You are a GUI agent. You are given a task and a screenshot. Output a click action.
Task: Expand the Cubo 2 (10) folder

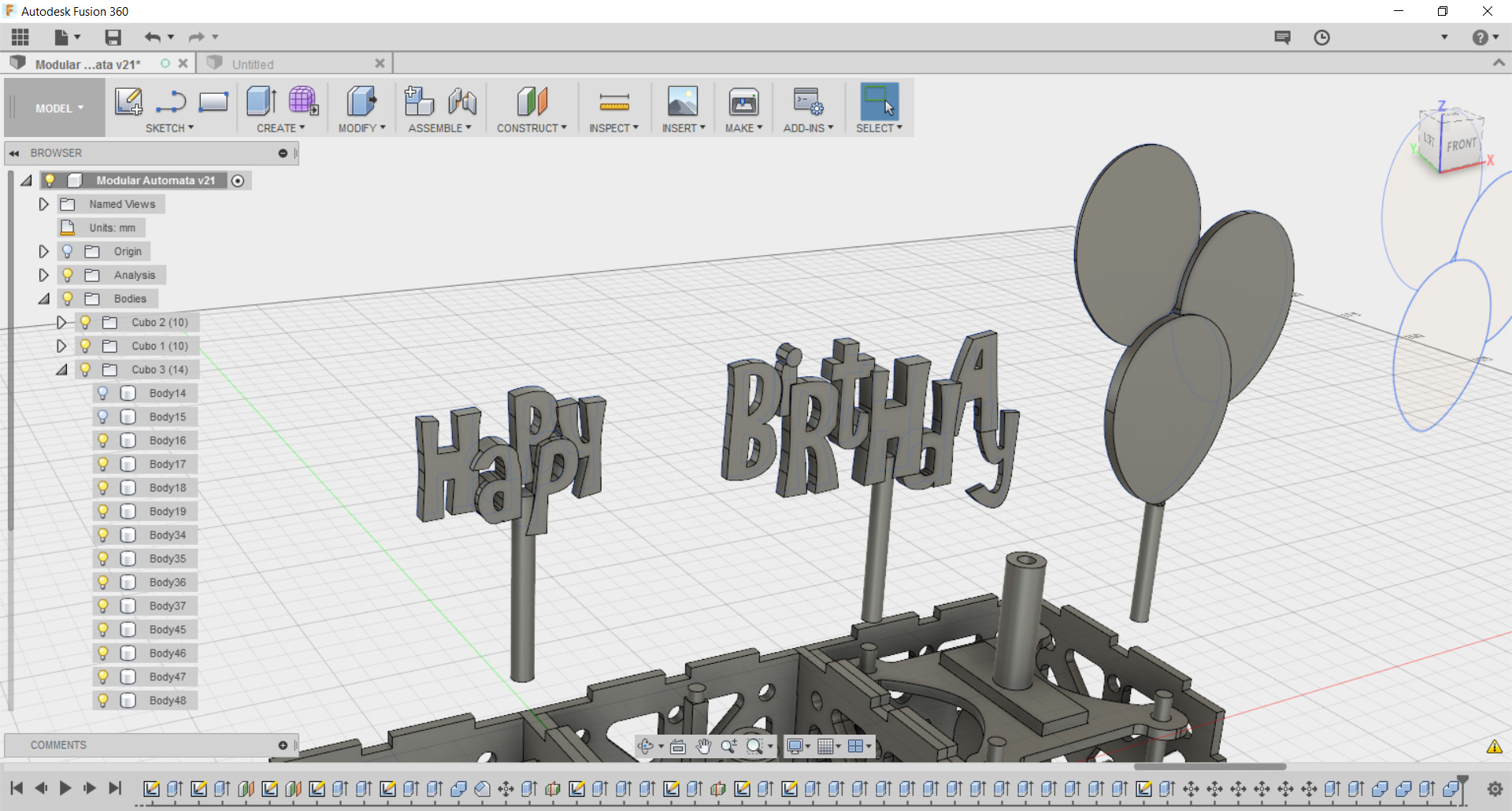[x=61, y=322]
